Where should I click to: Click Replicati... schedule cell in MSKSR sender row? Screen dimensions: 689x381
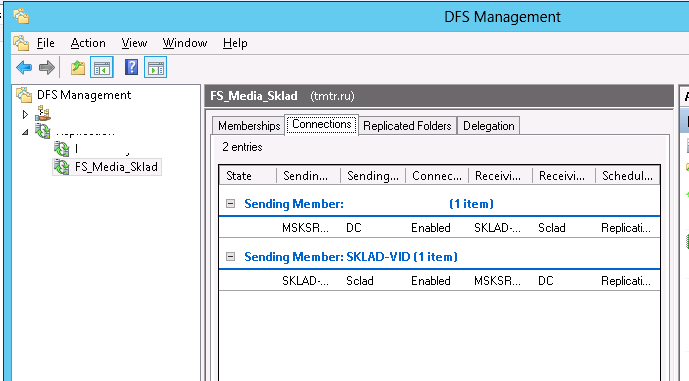point(626,228)
